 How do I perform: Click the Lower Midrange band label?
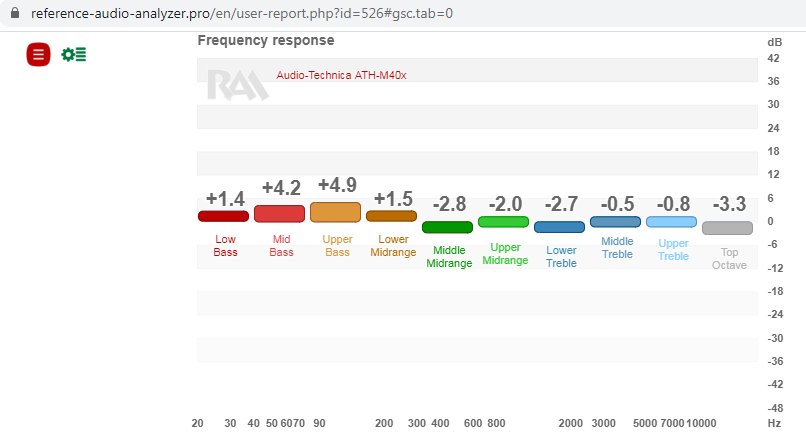click(393, 246)
